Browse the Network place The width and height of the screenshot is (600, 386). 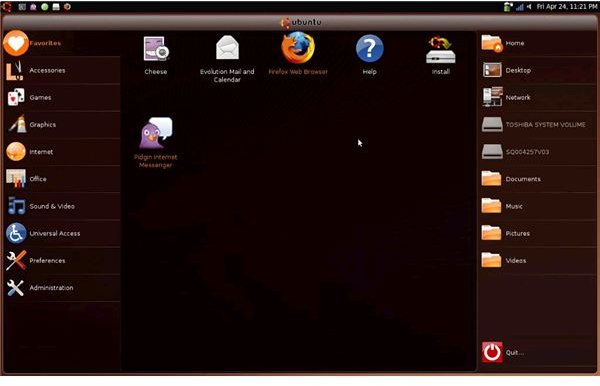tap(538, 98)
